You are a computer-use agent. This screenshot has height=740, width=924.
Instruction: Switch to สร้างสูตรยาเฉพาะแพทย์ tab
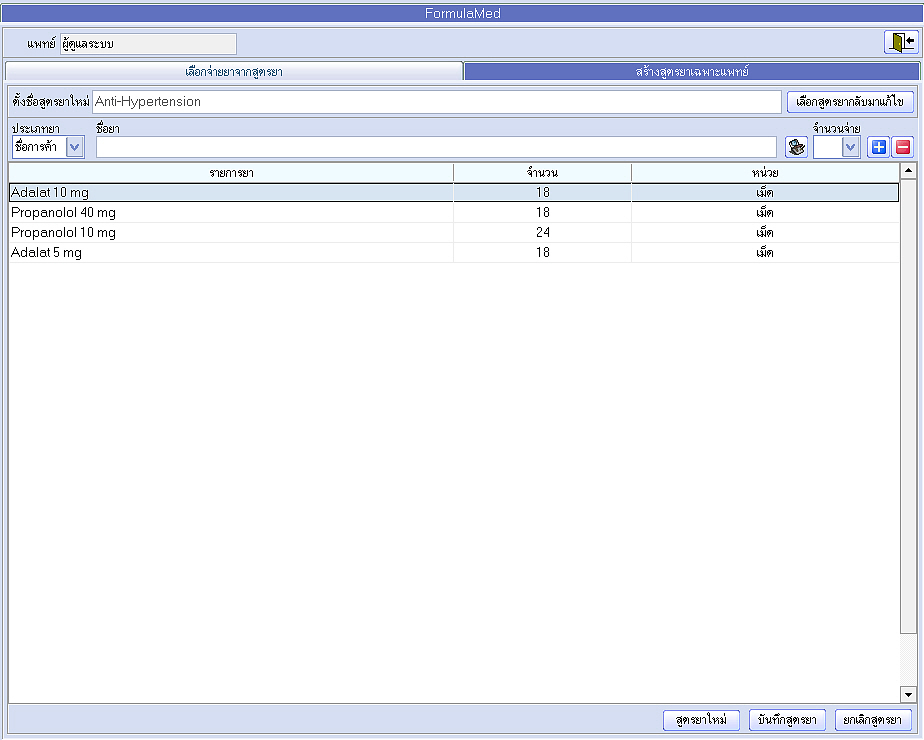pos(692,71)
